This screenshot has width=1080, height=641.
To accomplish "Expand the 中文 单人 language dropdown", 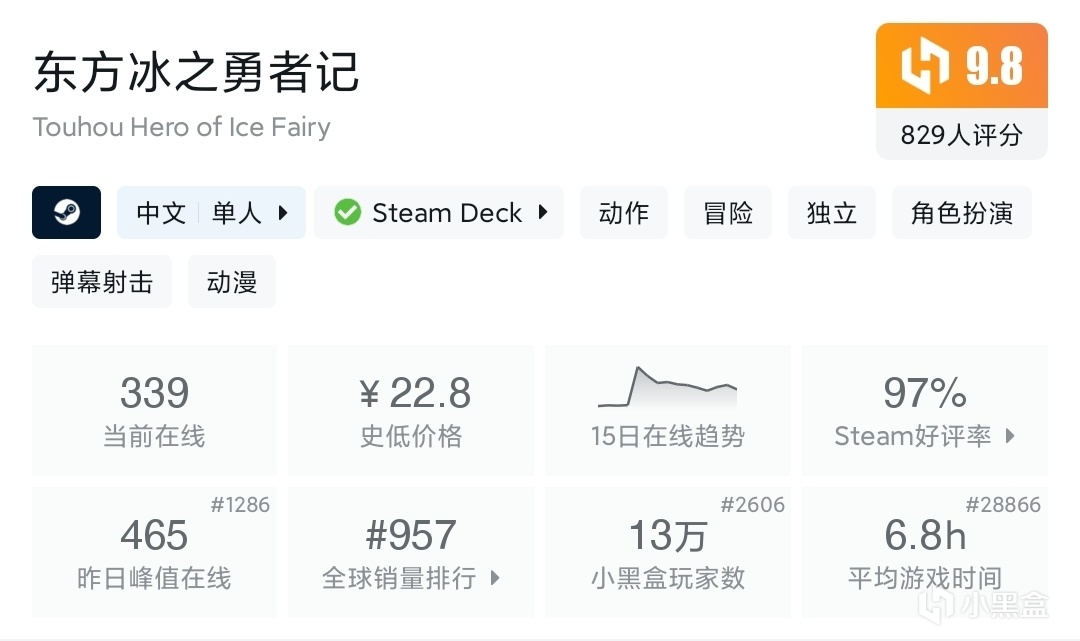I will tap(283, 213).
